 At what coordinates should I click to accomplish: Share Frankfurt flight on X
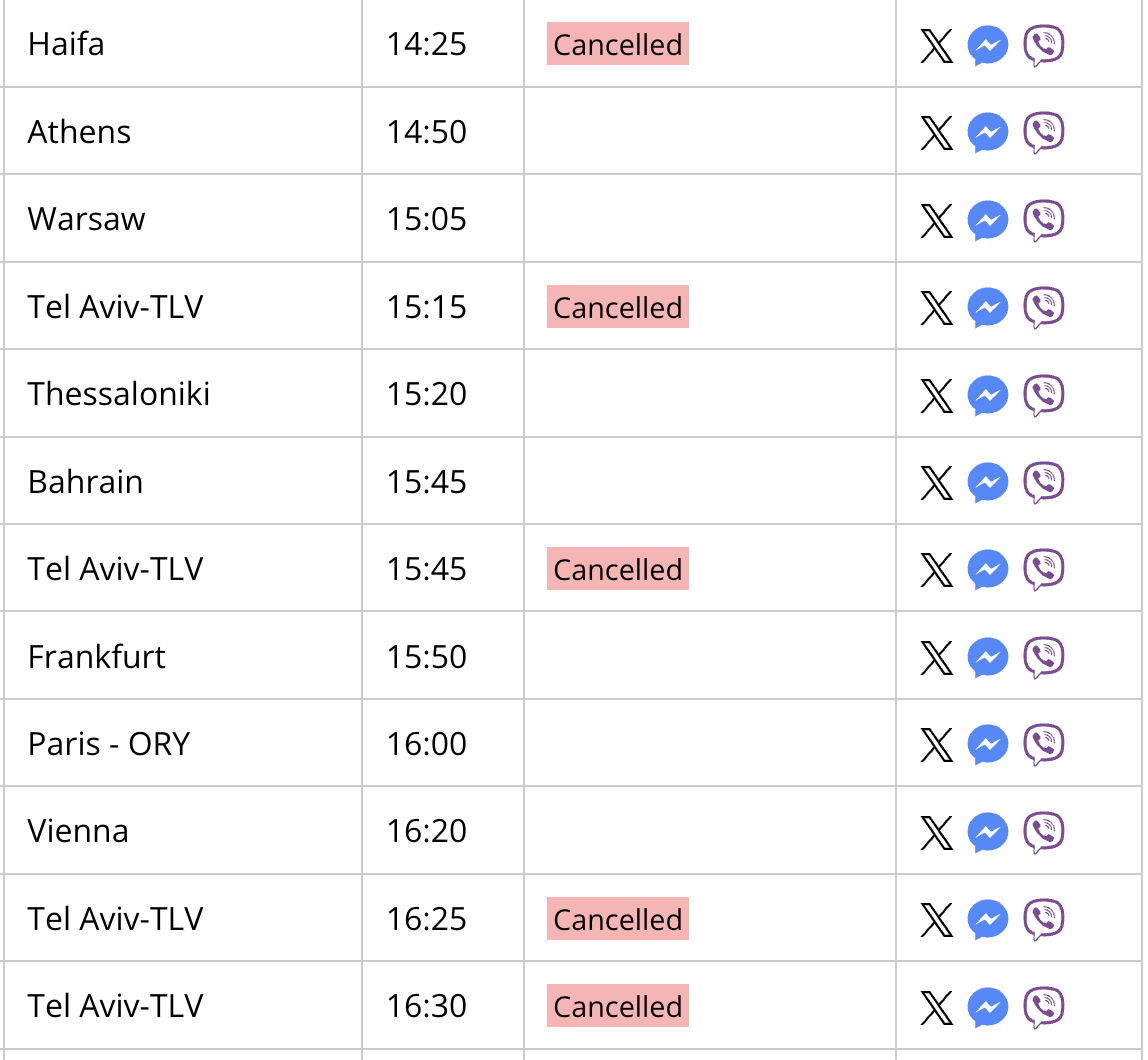coord(936,658)
